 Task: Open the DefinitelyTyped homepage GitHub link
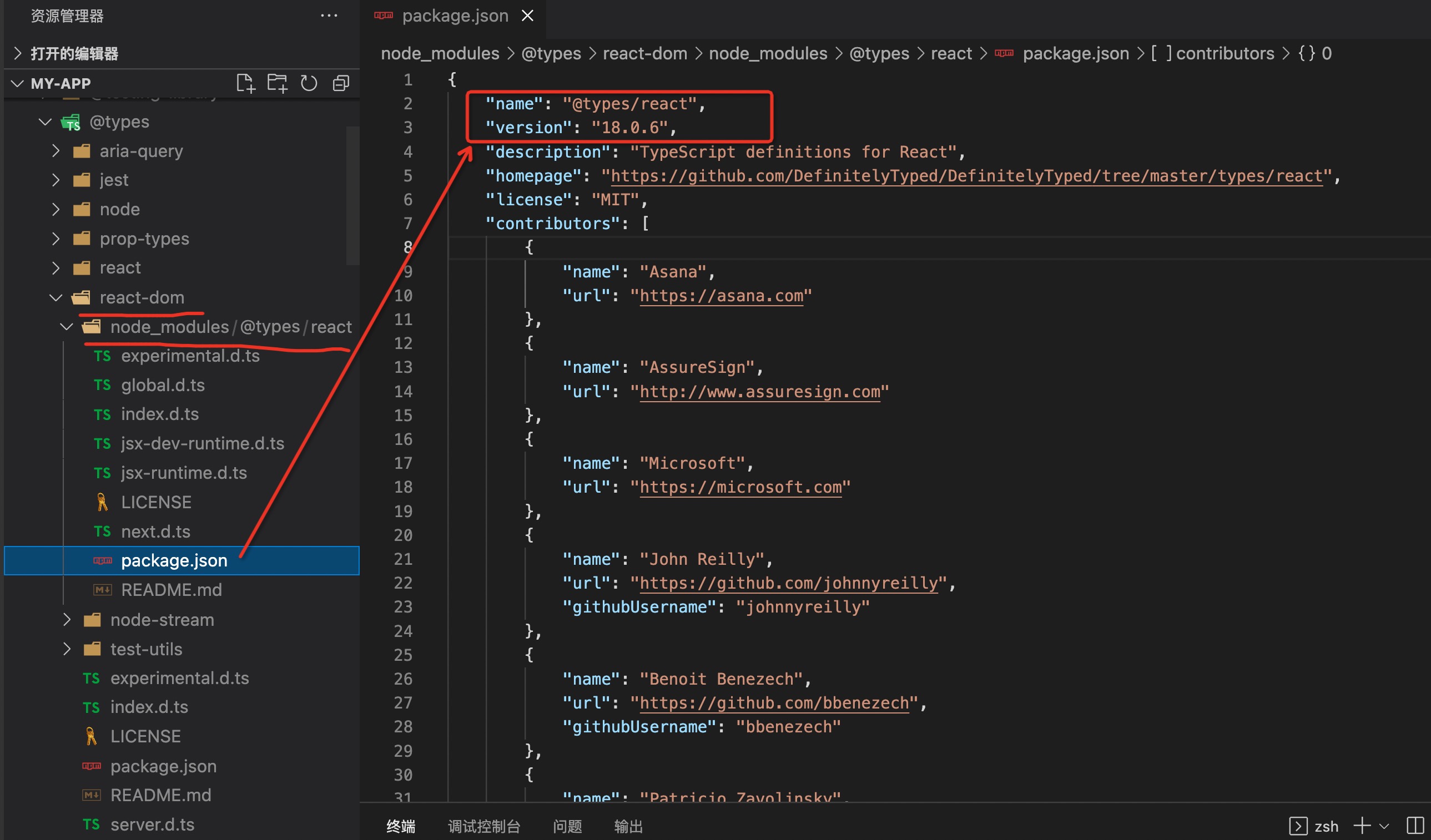click(x=966, y=176)
